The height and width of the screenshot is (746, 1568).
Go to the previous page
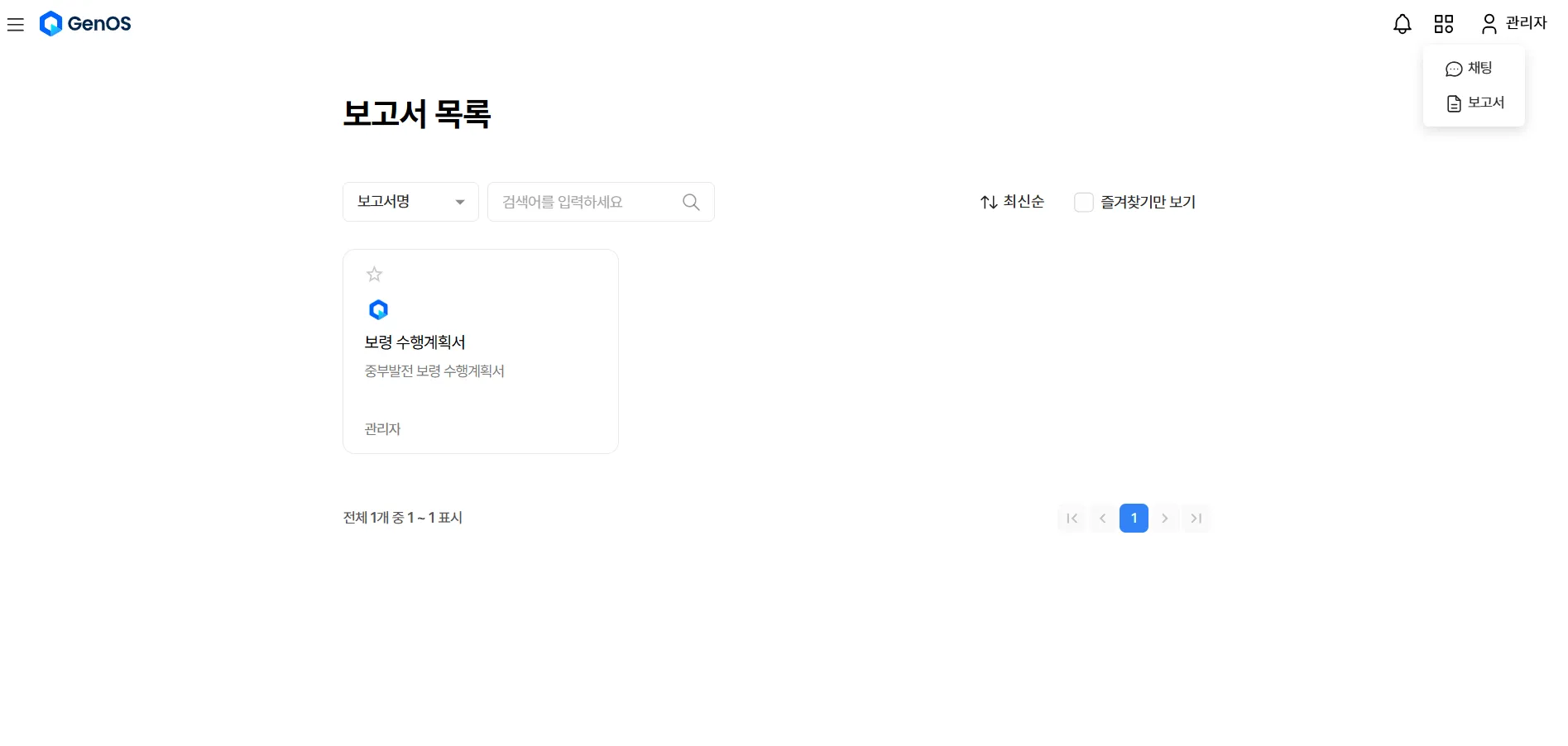[1102, 519]
